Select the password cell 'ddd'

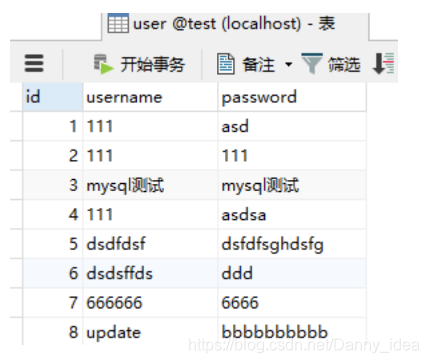coord(292,273)
